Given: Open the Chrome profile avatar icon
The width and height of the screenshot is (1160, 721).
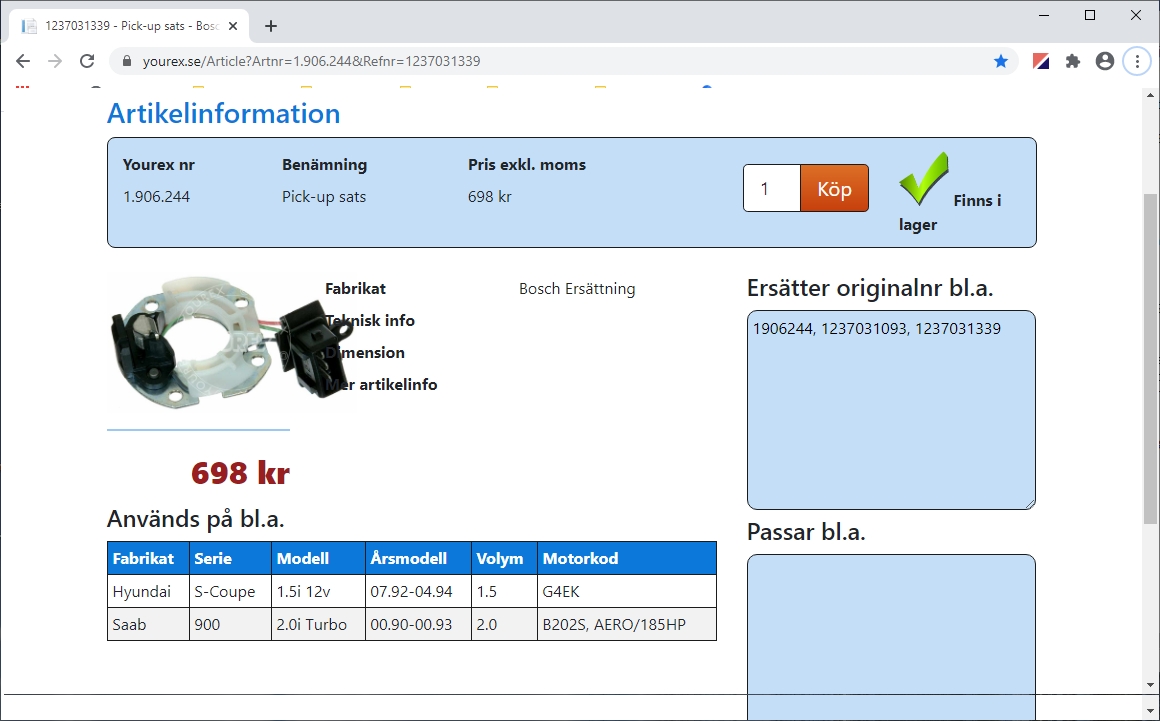Looking at the screenshot, I should coord(1105,61).
